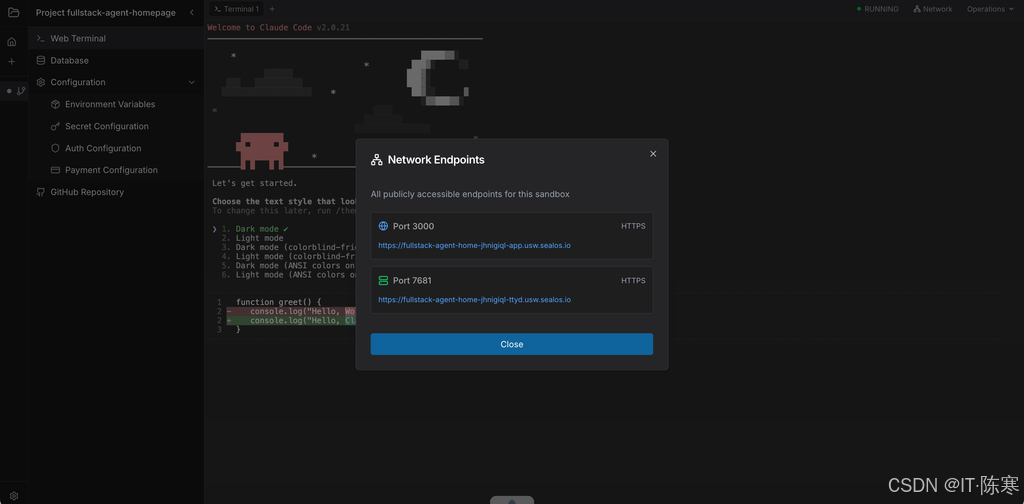Click the Port 3000 label
The width and height of the screenshot is (1024, 504).
coord(413,226)
